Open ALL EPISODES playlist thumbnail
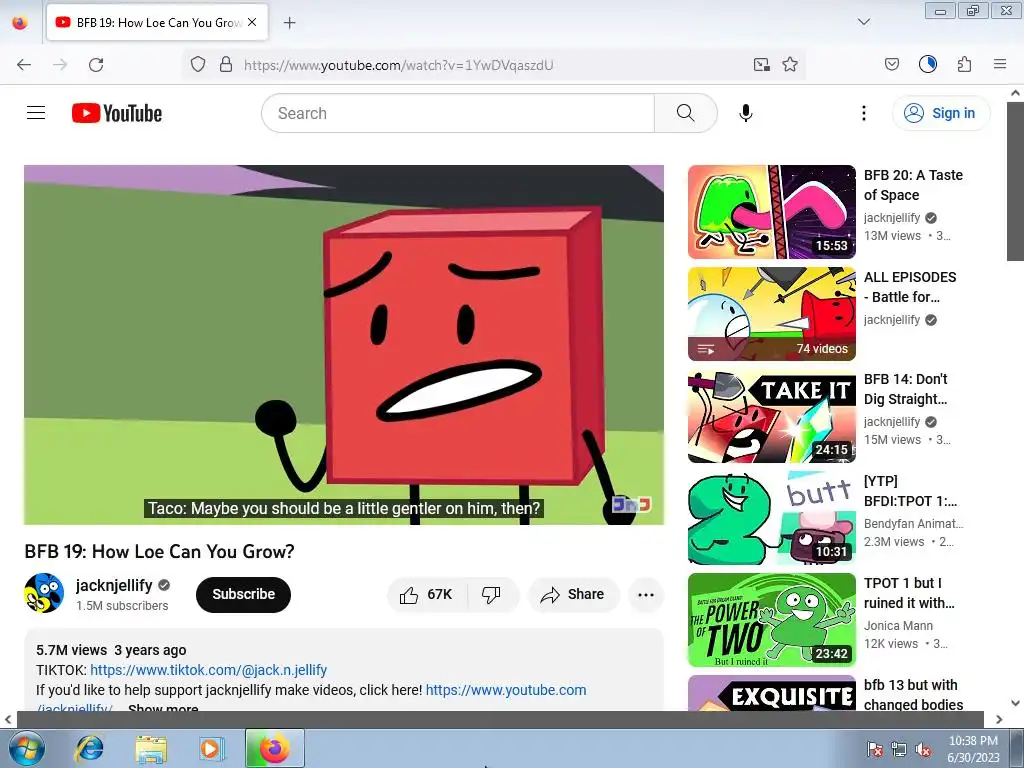This screenshot has height=768, width=1024. pos(772,314)
